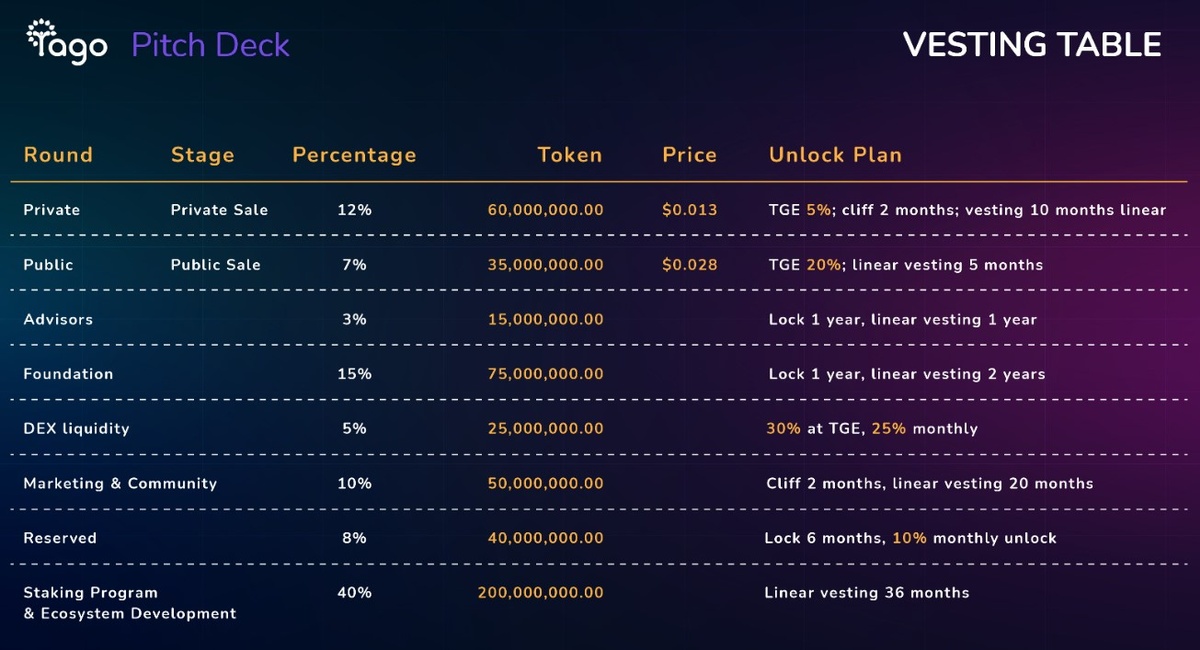The width and height of the screenshot is (1200, 650).
Task: Select the Staking Program & Ecosystem Development label
Action: click(x=129, y=603)
